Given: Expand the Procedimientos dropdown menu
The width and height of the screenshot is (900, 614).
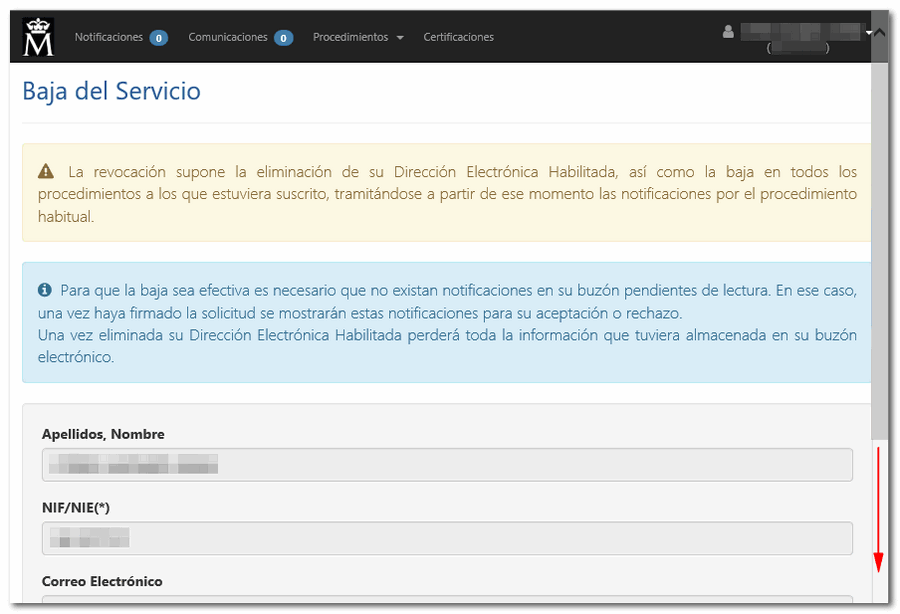Looking at the screenshot, I should click(358, 37).
